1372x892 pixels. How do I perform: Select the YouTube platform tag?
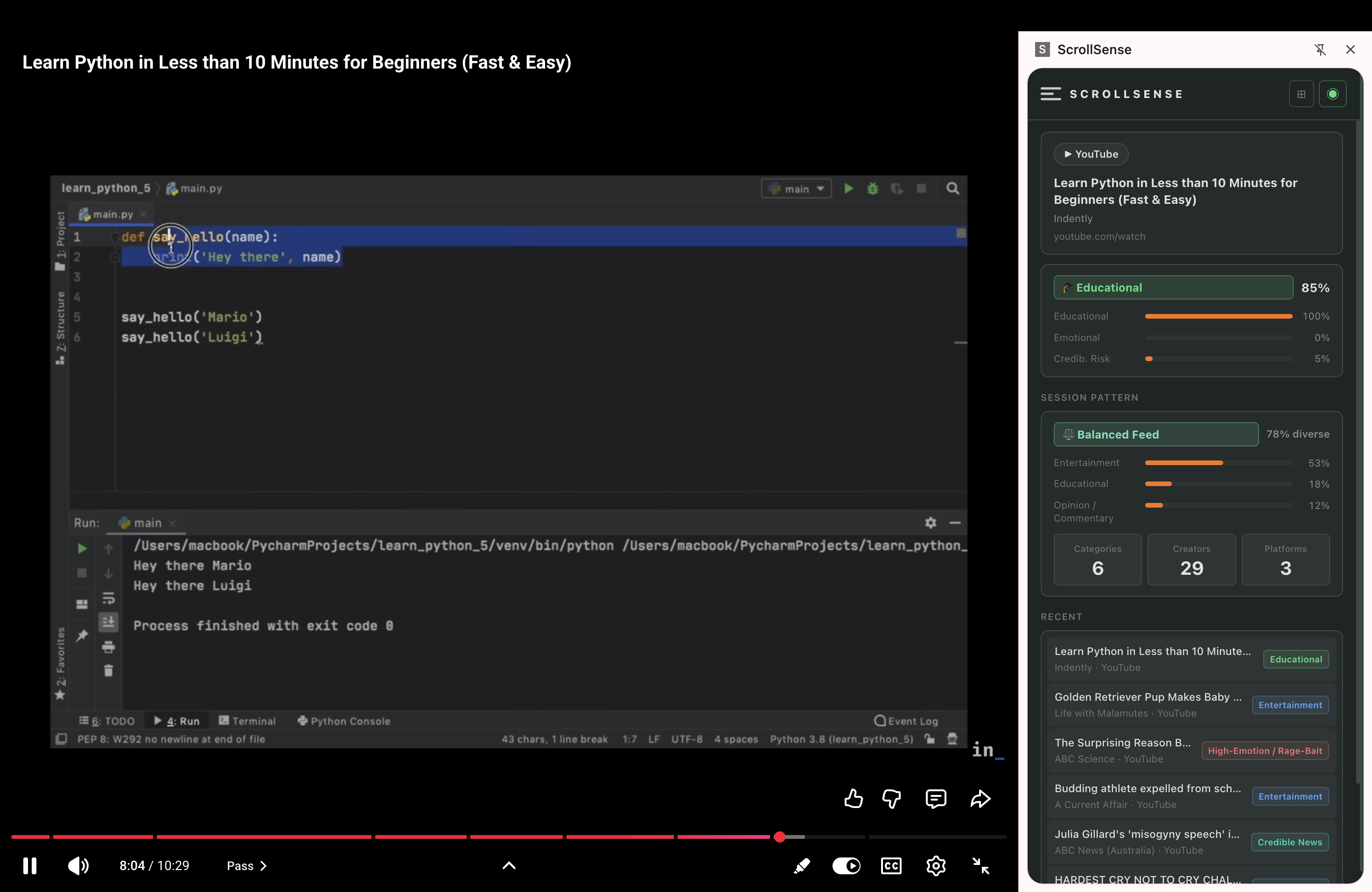click(1091, 154)
